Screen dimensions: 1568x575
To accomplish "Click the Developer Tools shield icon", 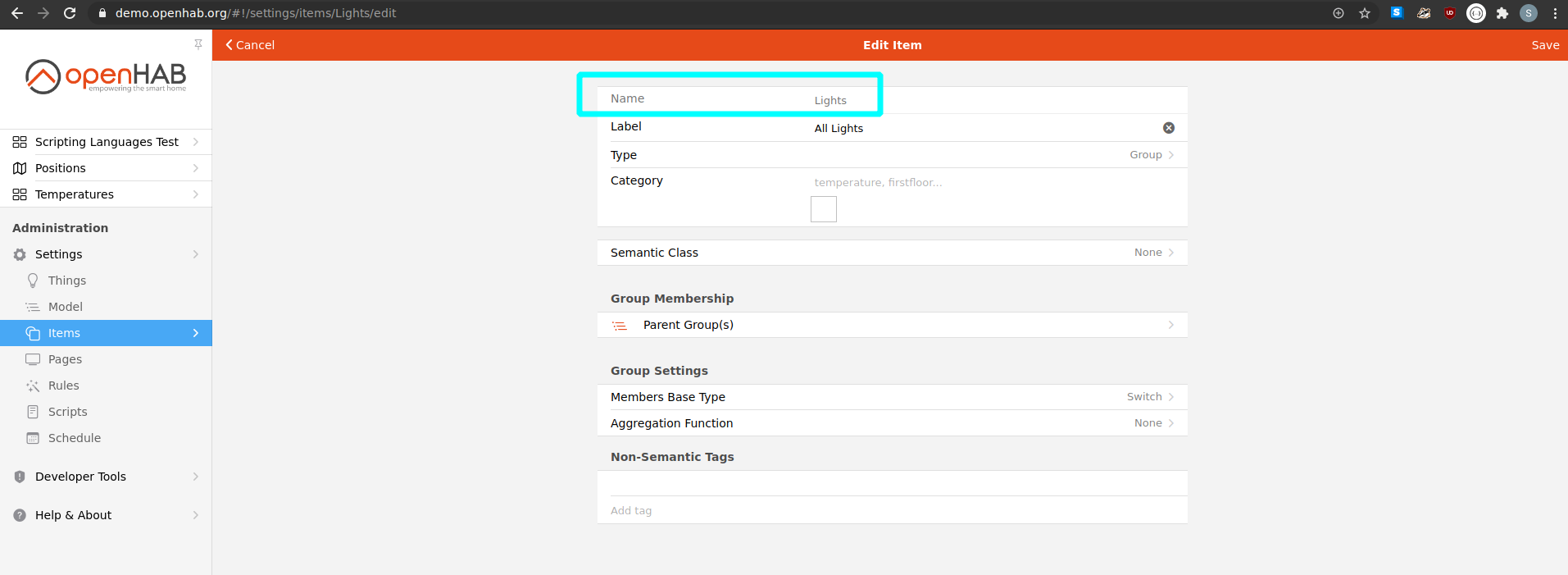I will coord(20,477).
